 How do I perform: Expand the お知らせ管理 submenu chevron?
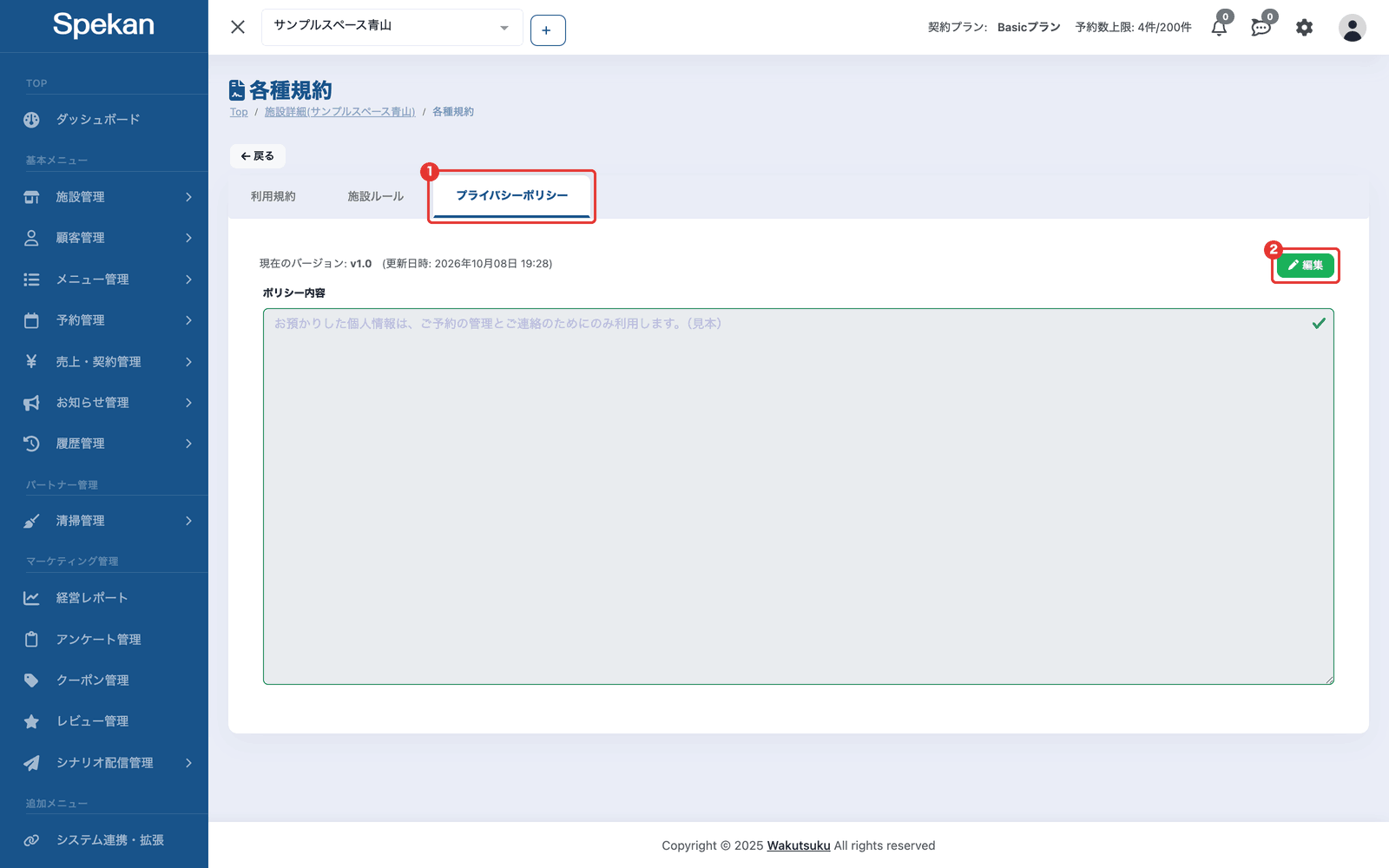pyautogui.click(x=188, y=403)
